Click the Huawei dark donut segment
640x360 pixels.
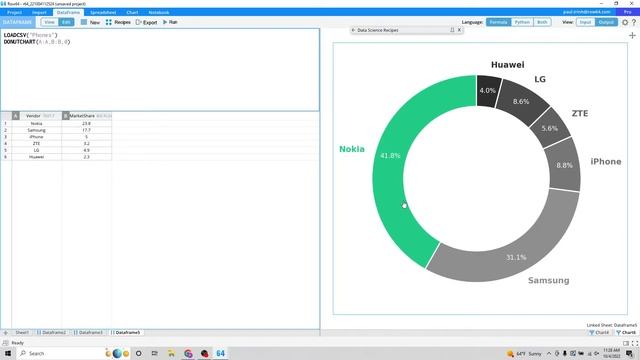(488, 90)
